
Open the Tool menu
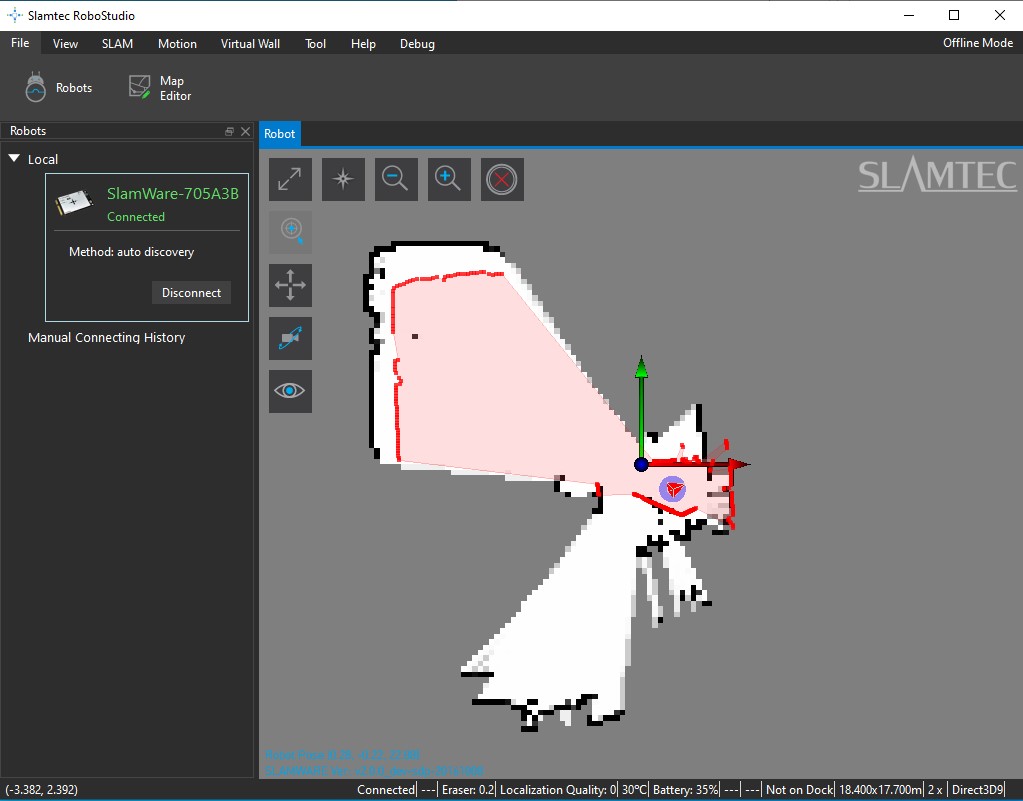(315, 43)
